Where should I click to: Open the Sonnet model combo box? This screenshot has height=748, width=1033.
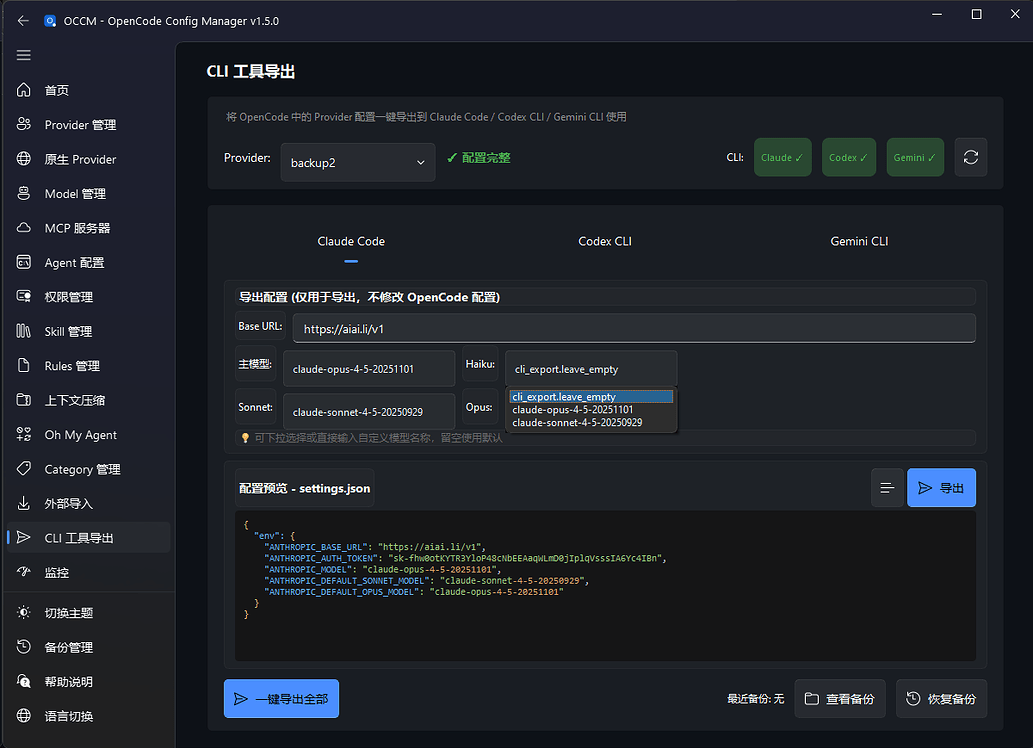click(x=369, y=411)
